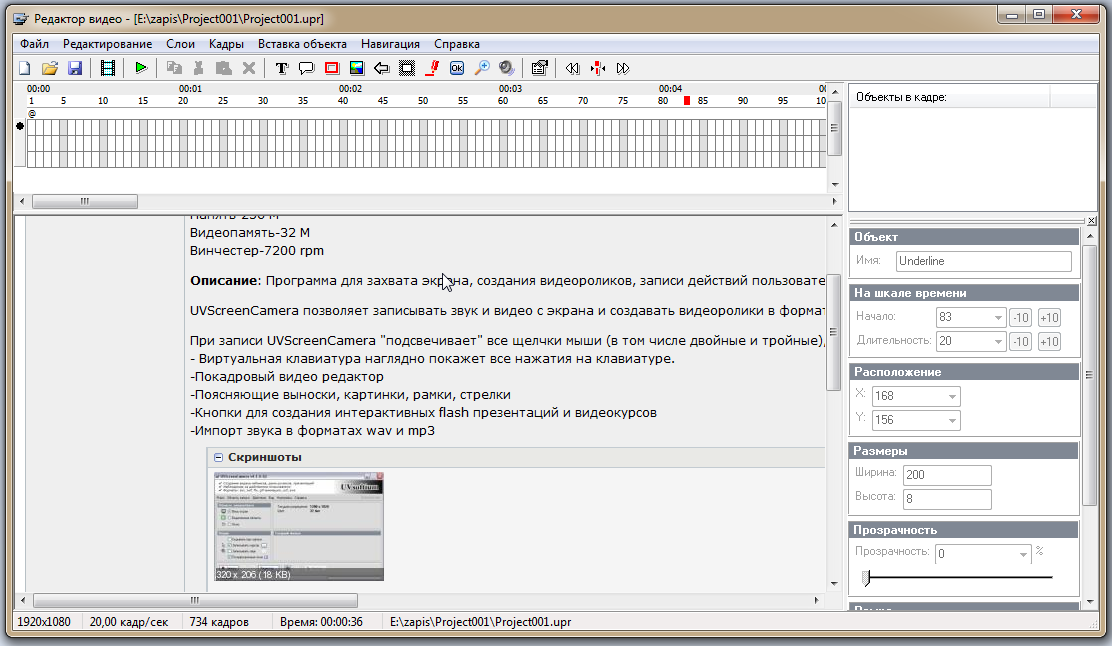Insert a red frame rectangle object

pyautogui.click(x=332, y=68)
